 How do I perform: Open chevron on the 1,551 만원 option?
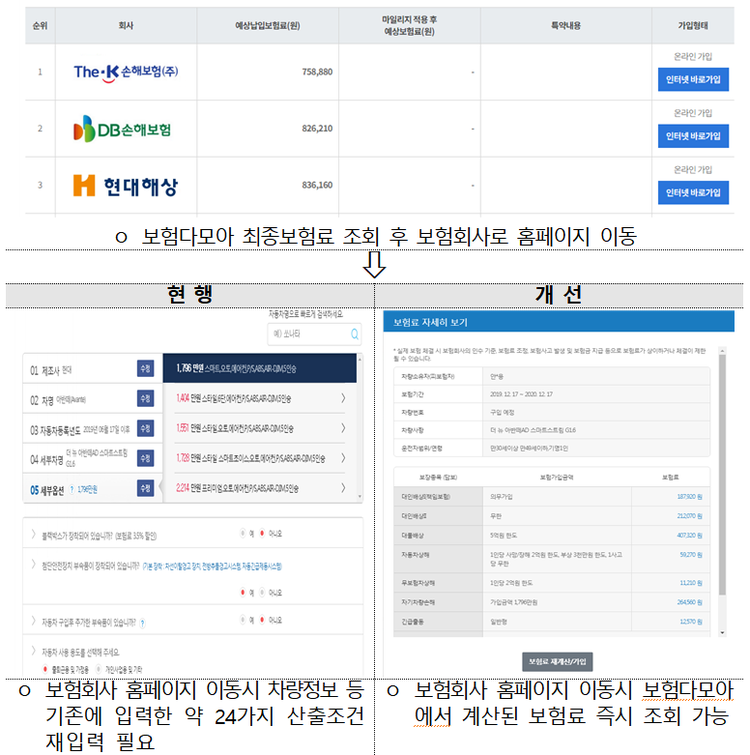[x=343, y=428]
